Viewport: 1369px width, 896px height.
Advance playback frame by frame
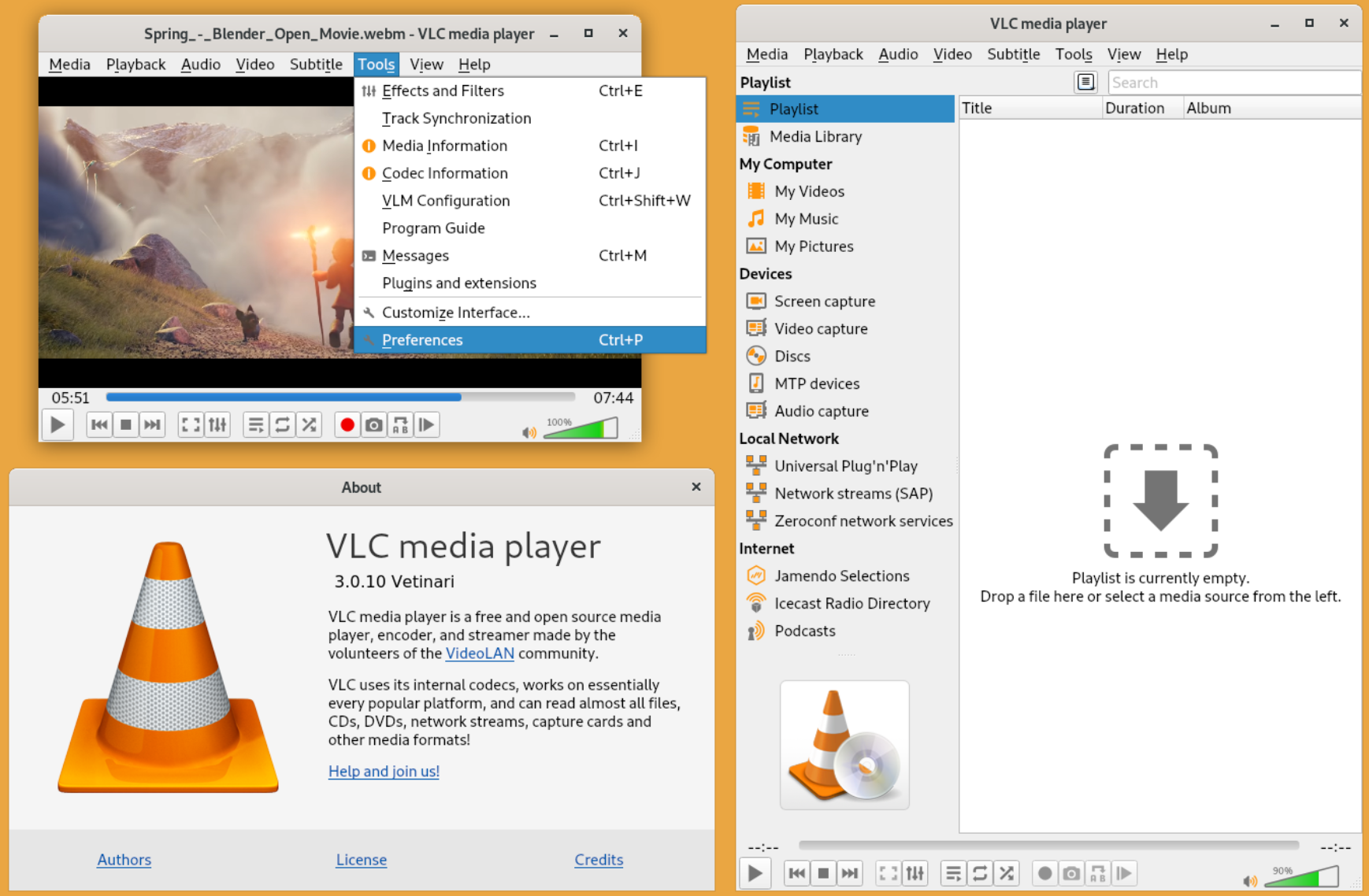click(x=427, y=424)
